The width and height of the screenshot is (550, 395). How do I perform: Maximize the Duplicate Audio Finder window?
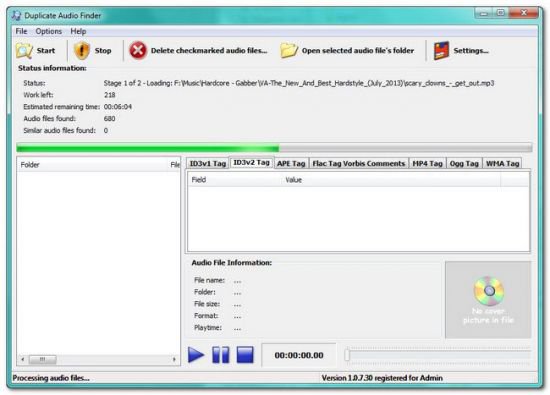click(x=501, y=13)
